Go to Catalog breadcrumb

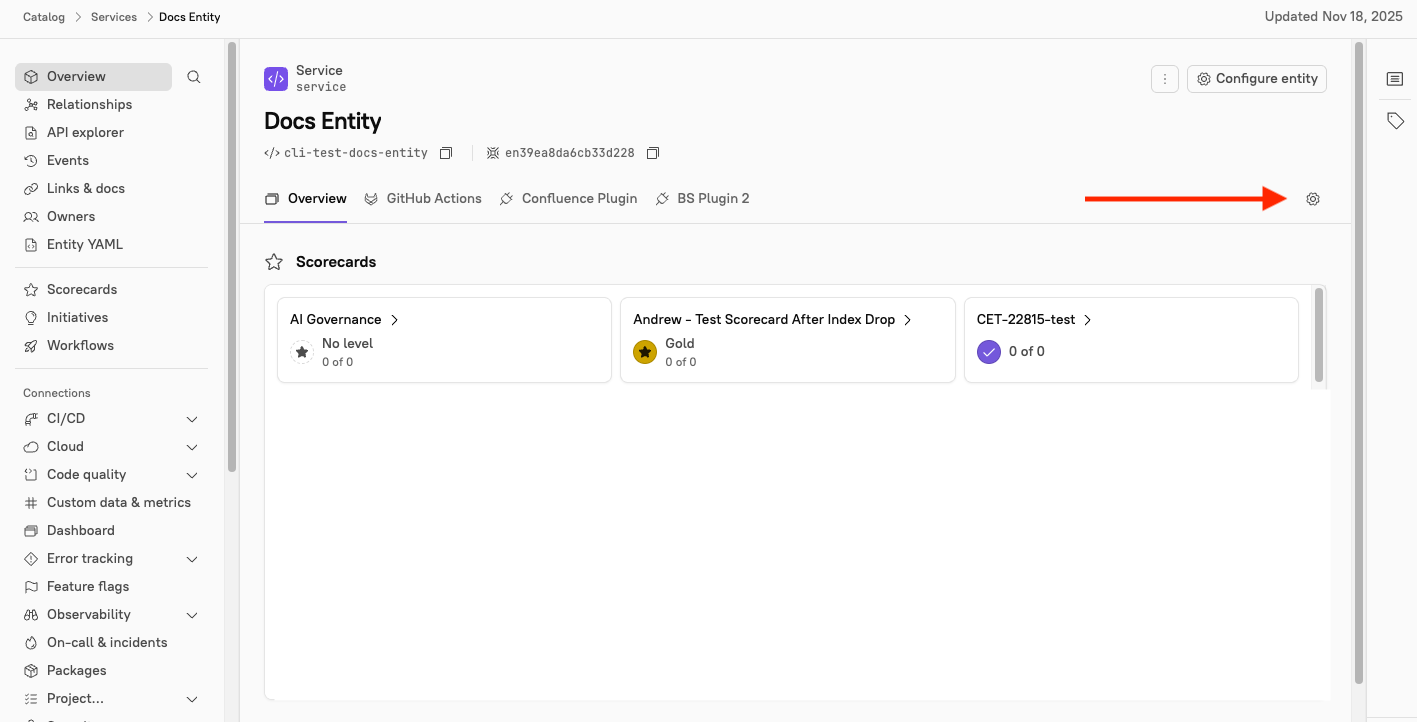pyautogui.click(x=44, y=17)
